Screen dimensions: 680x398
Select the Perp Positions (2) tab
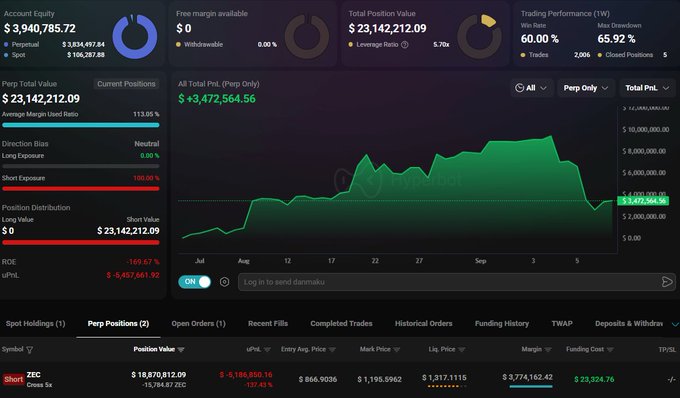pos(118,323)
